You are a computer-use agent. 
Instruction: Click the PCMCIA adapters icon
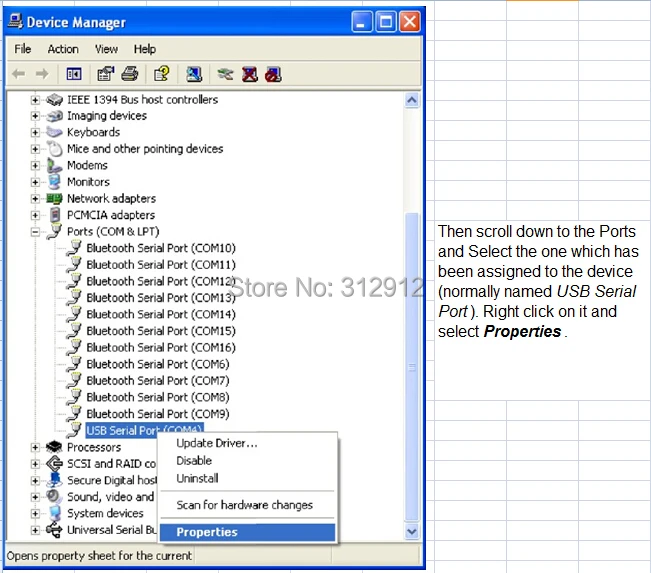[54, 215]
